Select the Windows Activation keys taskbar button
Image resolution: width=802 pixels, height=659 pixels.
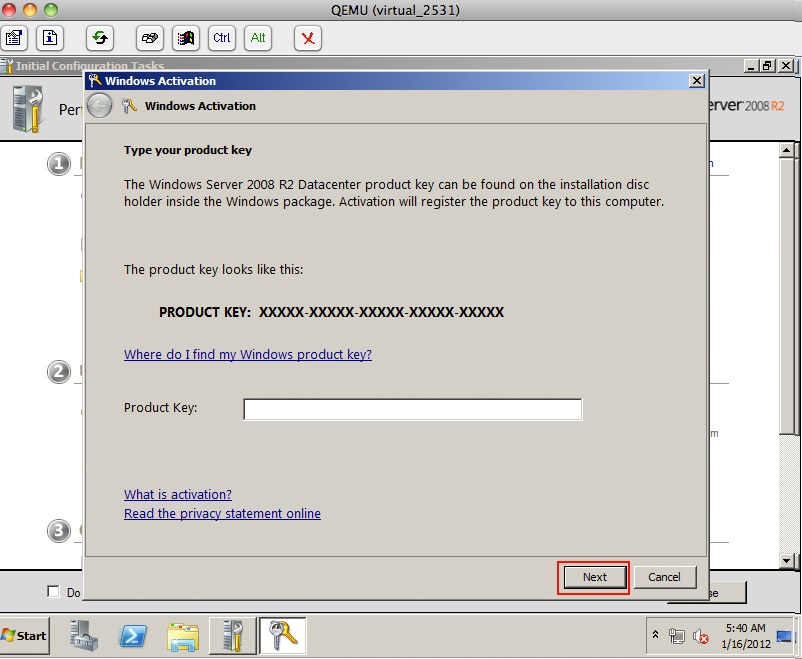282,635
